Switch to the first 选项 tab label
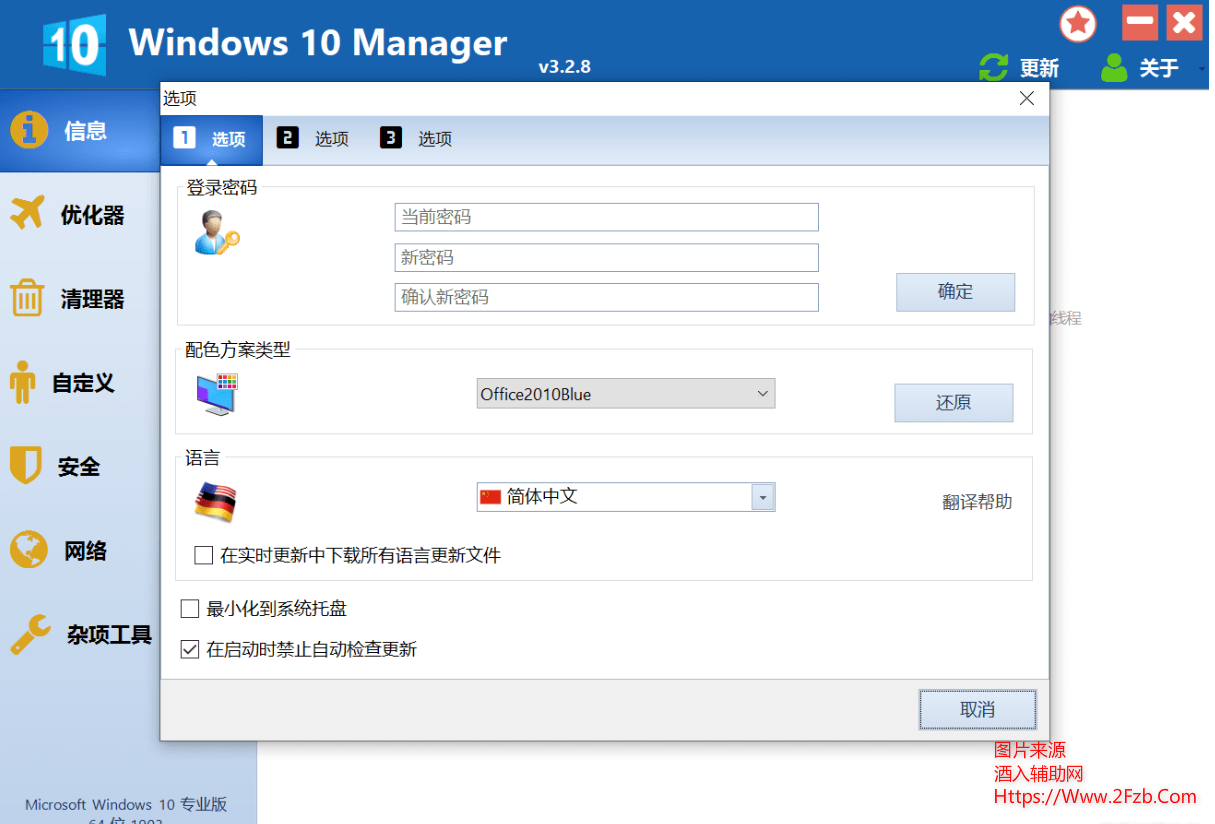 [229, 139]
